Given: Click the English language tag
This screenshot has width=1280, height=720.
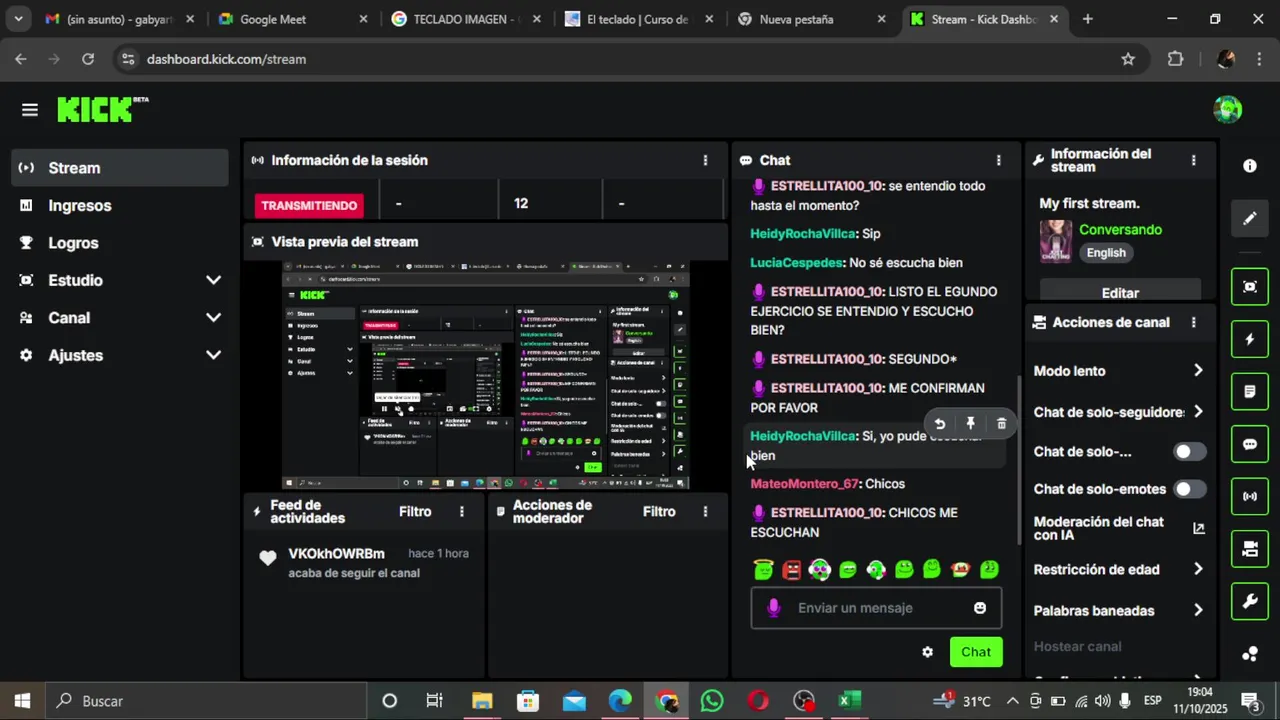Looking at the screenshot, I should click(1106, 253).
